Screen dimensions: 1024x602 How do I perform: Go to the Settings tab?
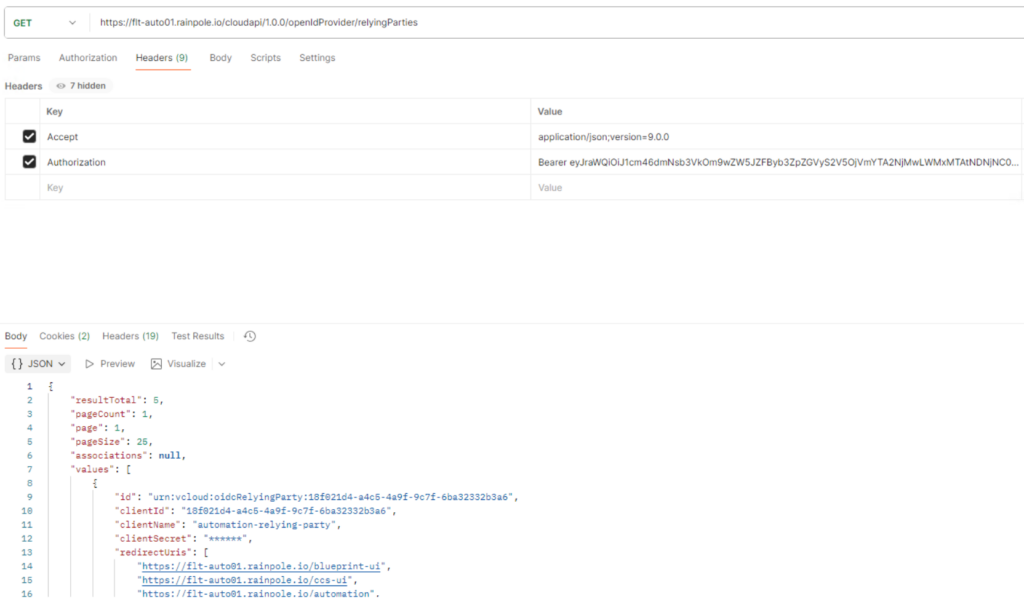click(317, 58)
